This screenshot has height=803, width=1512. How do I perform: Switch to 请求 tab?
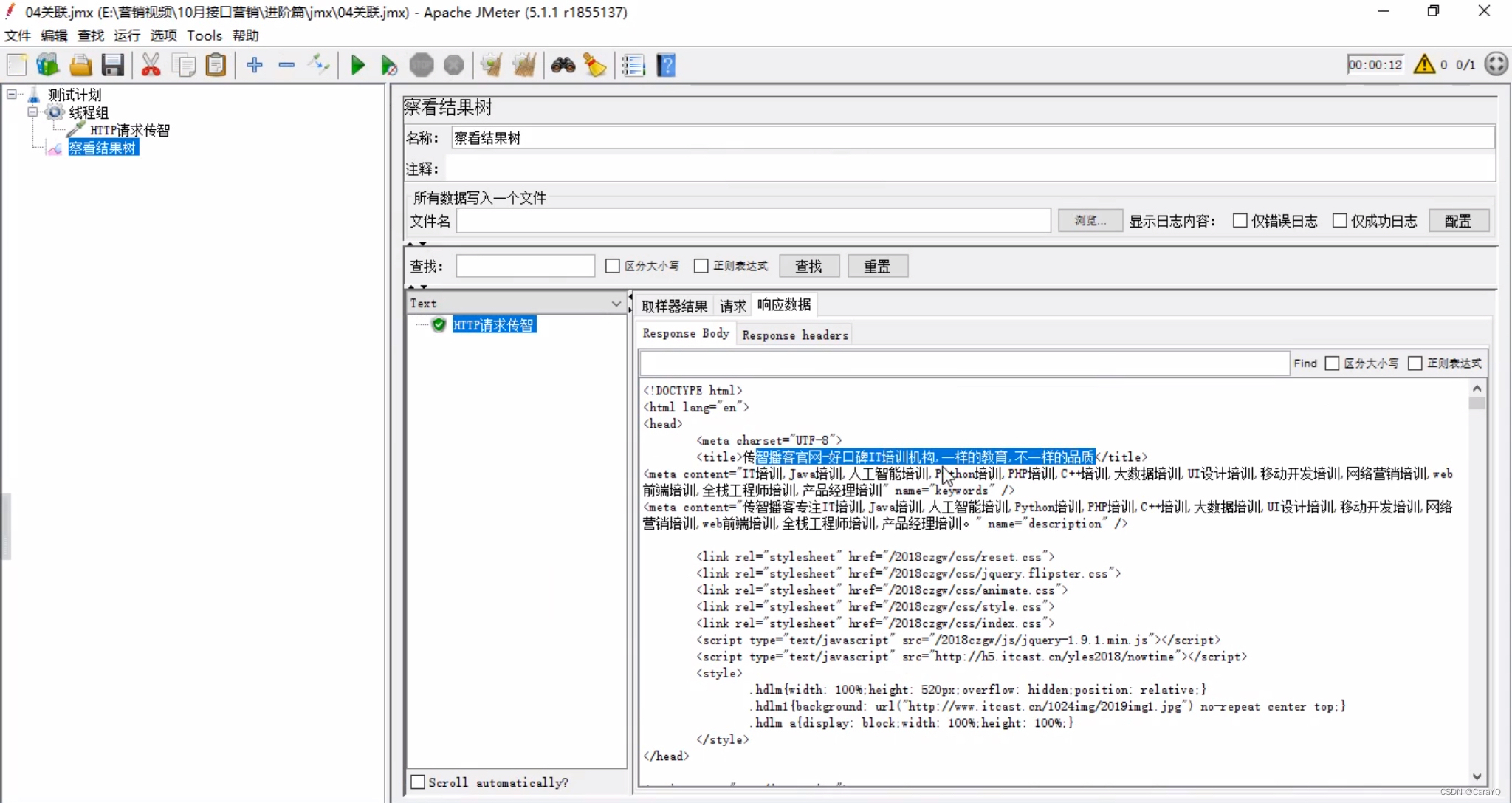point(733,306)
